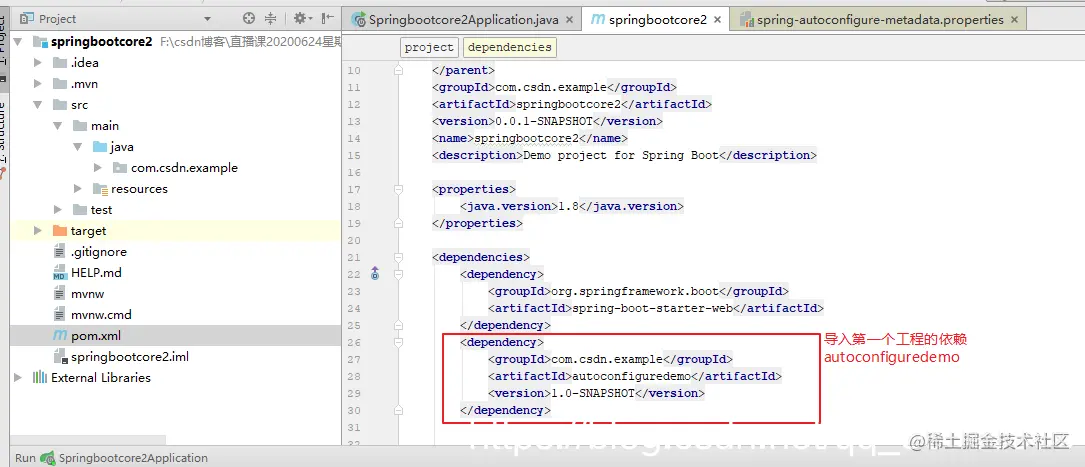Close the spring-autoconfigure-metadata.properties tab
Image resolution: width=1085 pixels, height=467 pixels.
click(x=1014, y=20)
